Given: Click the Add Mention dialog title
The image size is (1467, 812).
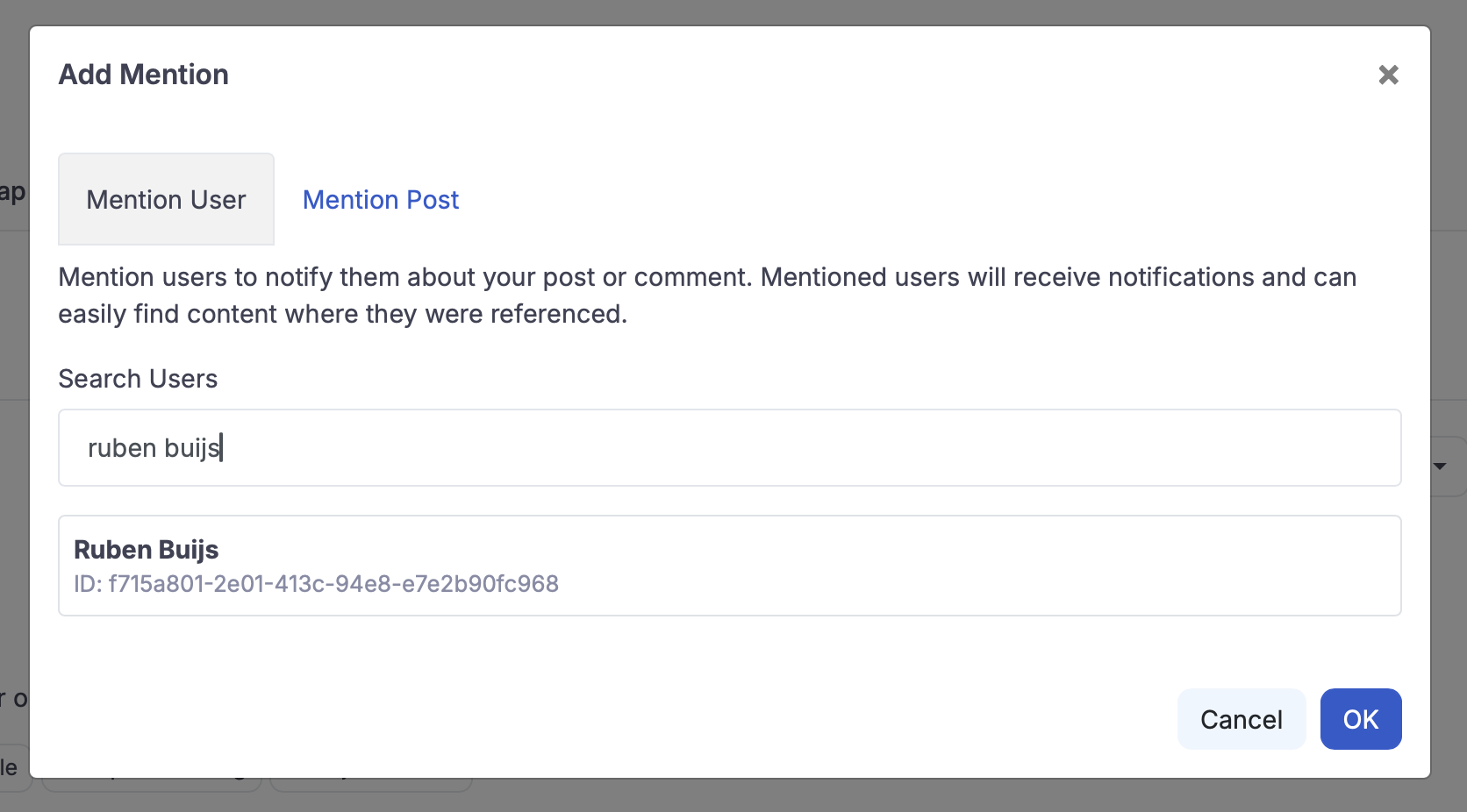Looking at the screenshot, I should [x=143, y=75].
